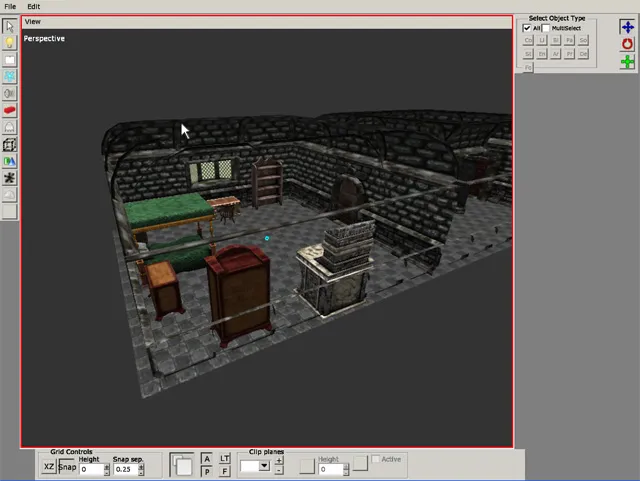
Task: Pick the red brick object tool
Action: tap(9, 110)
